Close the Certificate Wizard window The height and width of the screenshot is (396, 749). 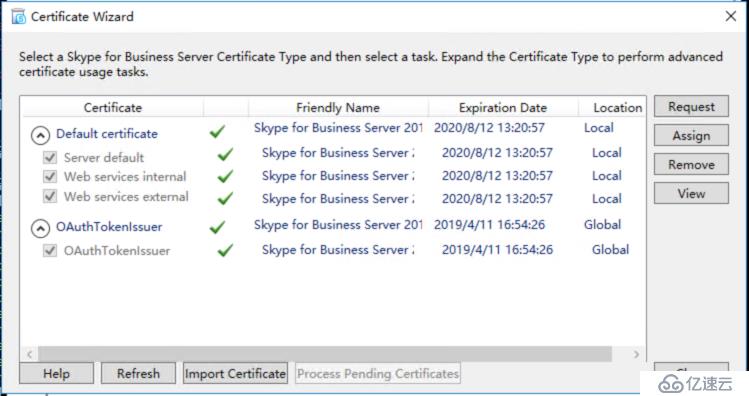pos(730,16)
